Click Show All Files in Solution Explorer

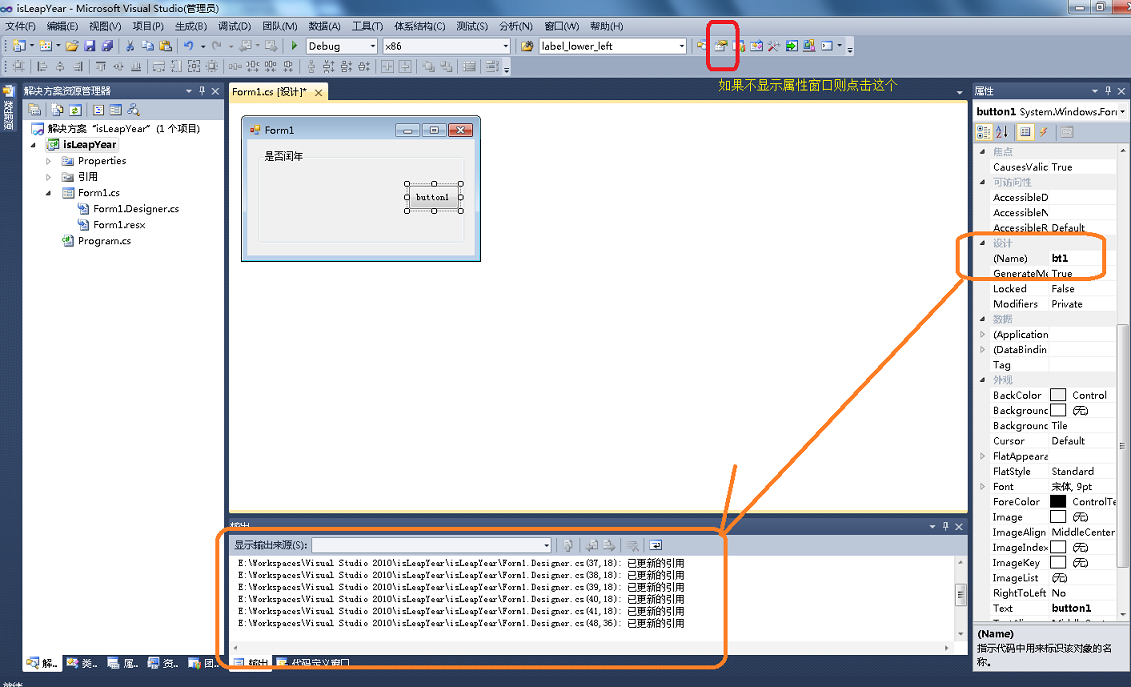click(x=57, y=110)
